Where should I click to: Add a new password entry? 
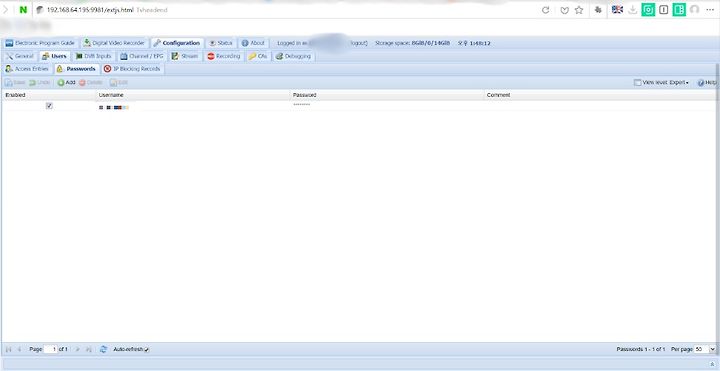tap(67, 83)
